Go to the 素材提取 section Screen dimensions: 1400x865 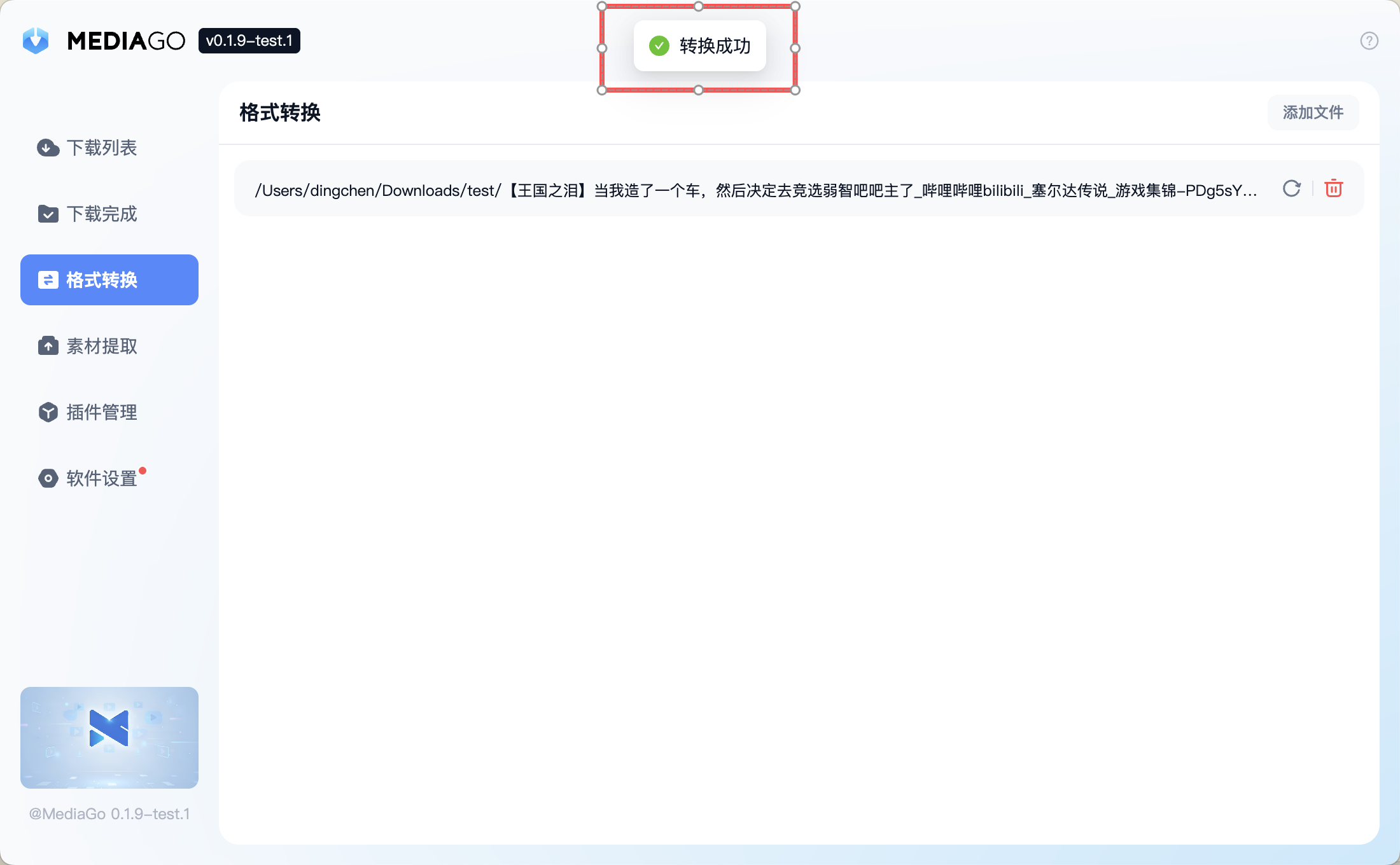pos(102,346)
